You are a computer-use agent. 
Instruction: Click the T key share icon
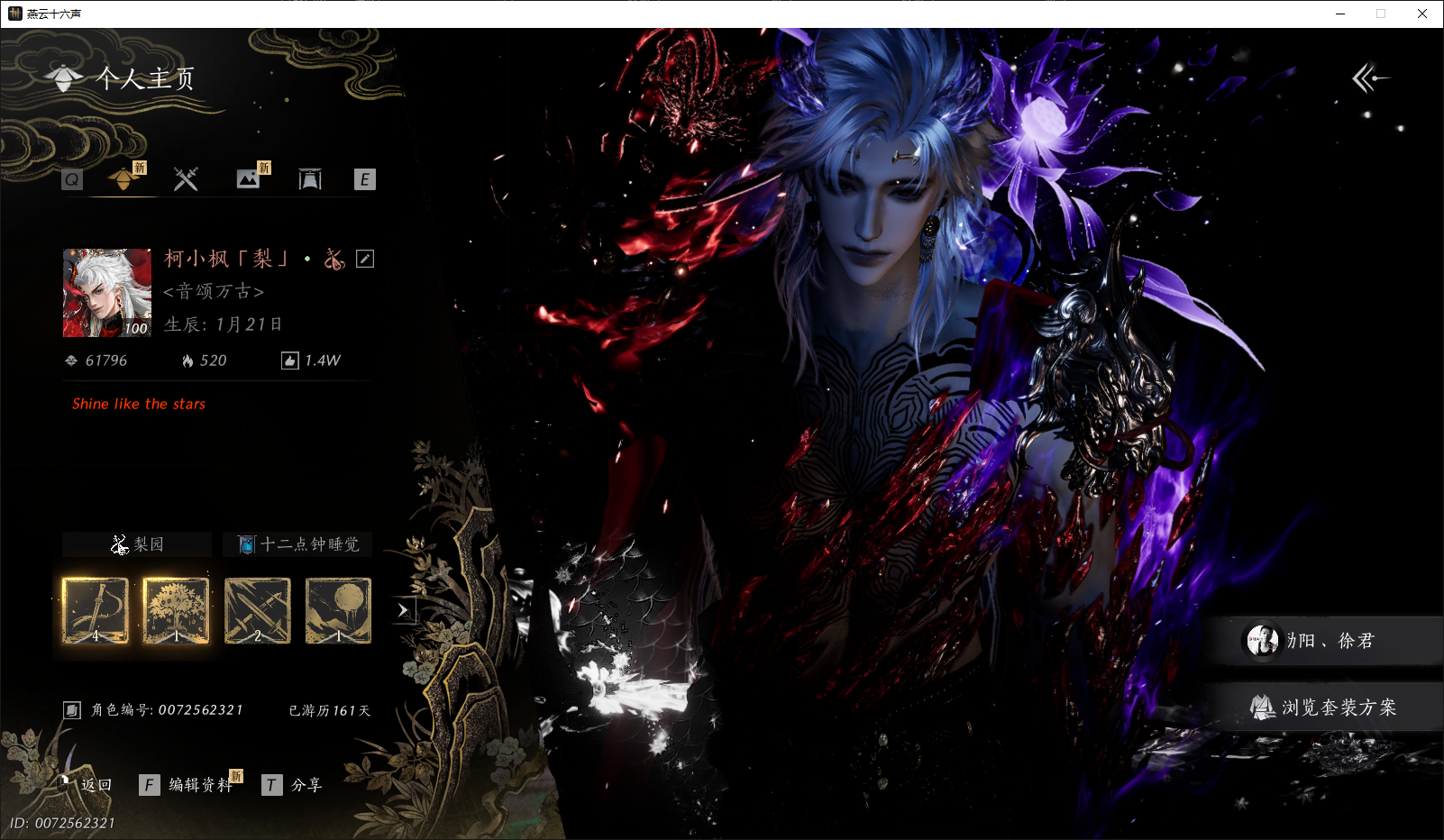(271, 785)
